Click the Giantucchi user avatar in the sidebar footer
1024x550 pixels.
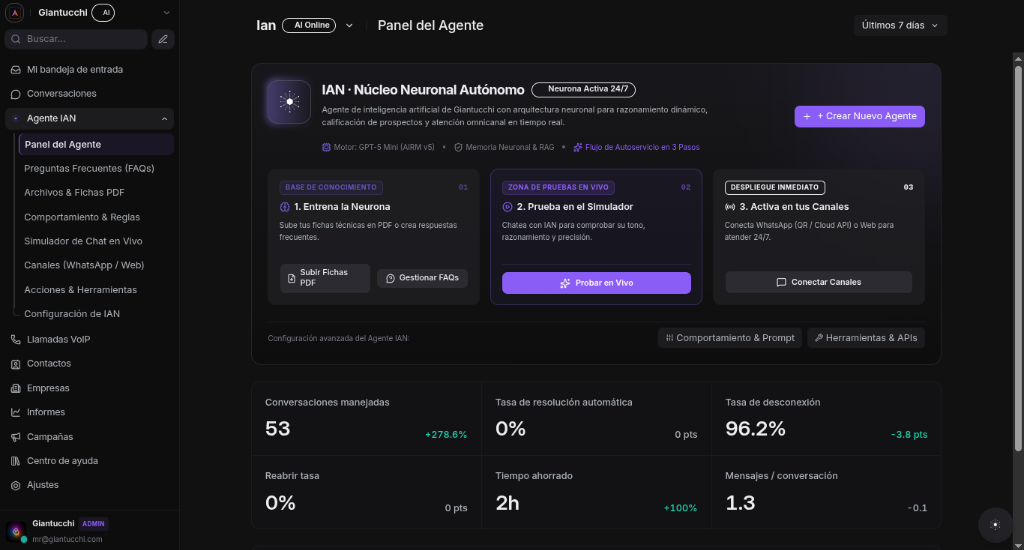[x=16, y=532]
